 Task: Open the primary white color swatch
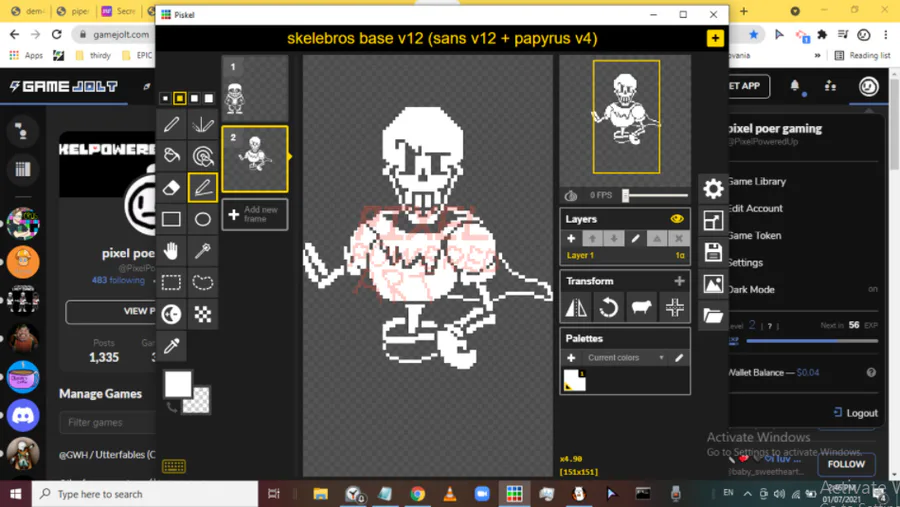[x=178, y=384]
